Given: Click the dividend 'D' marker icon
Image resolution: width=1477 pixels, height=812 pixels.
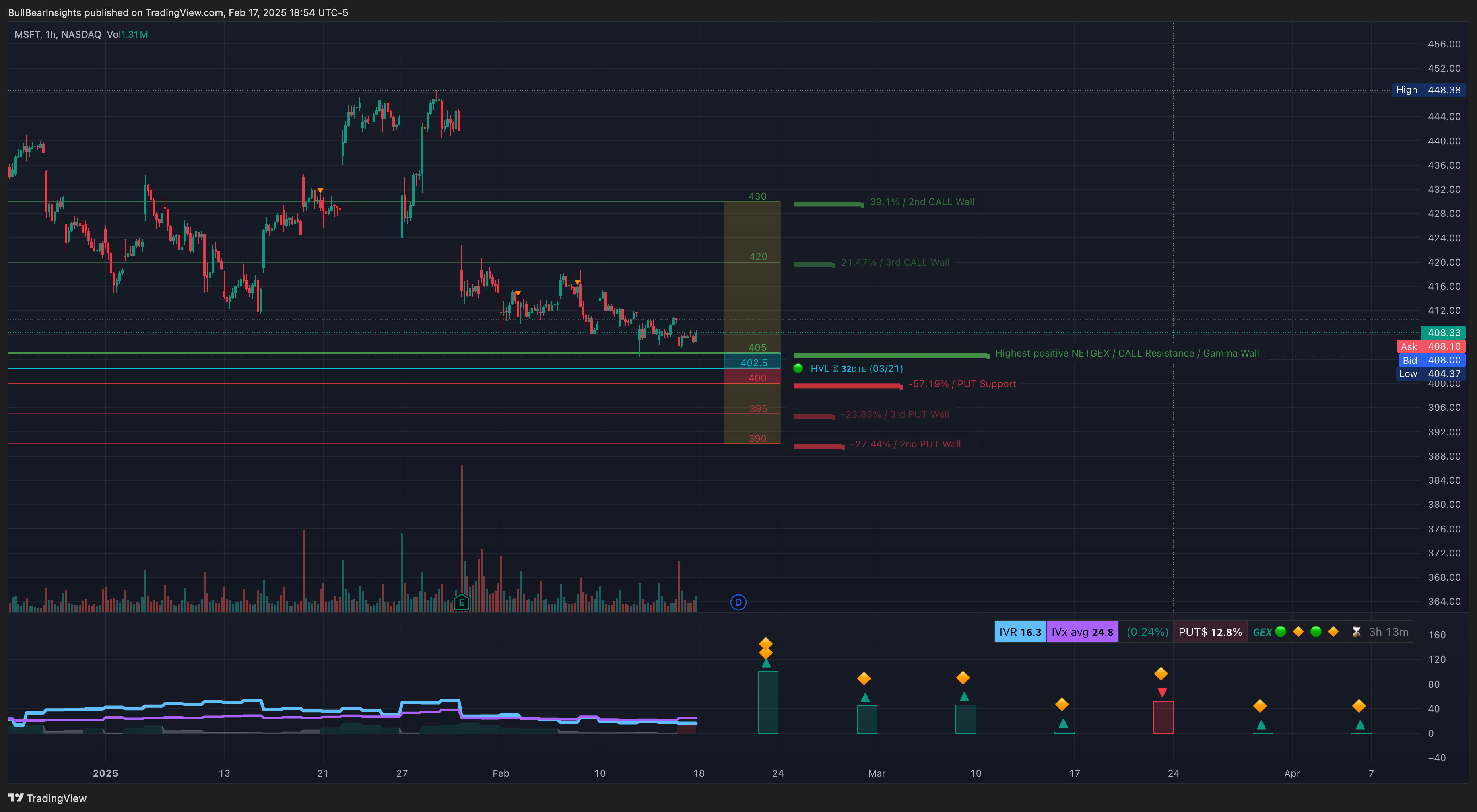Looking at the screenshot, I should 738,602.
